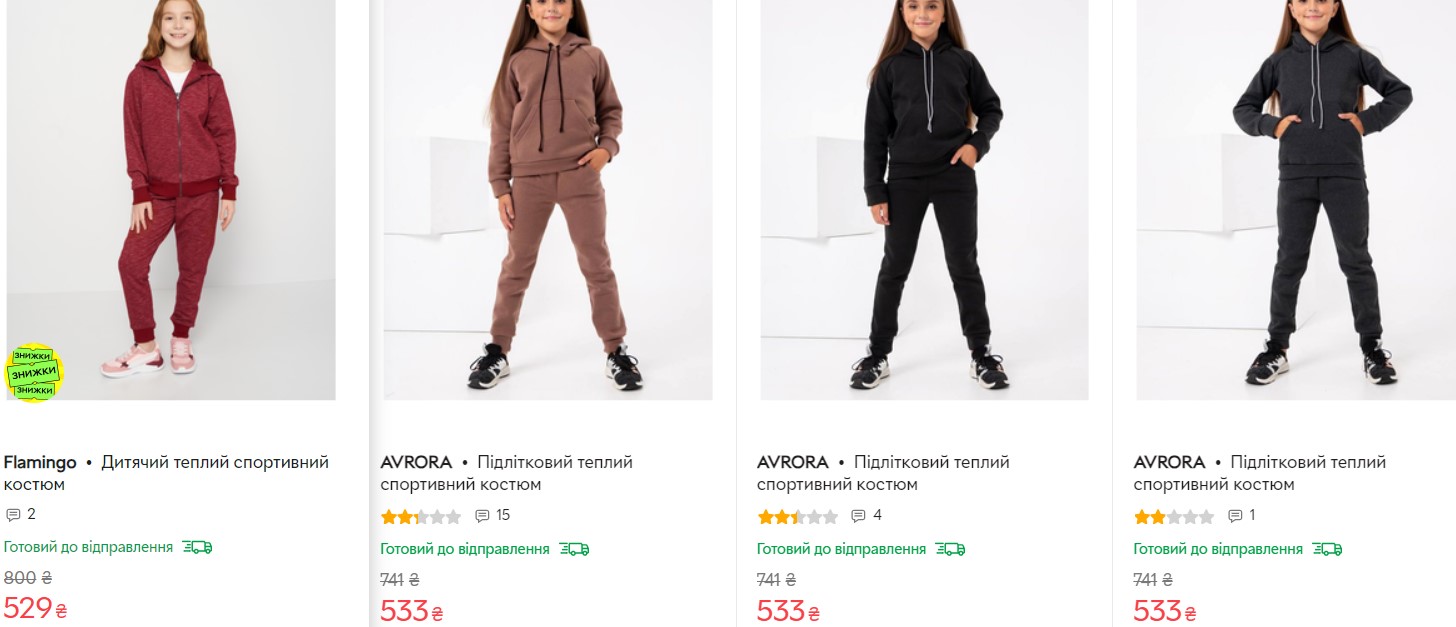This screenshot has height=627, width=1456.
Task: Open the dark gray AVRORA suit title link
Action: (x=1260, y=473)
